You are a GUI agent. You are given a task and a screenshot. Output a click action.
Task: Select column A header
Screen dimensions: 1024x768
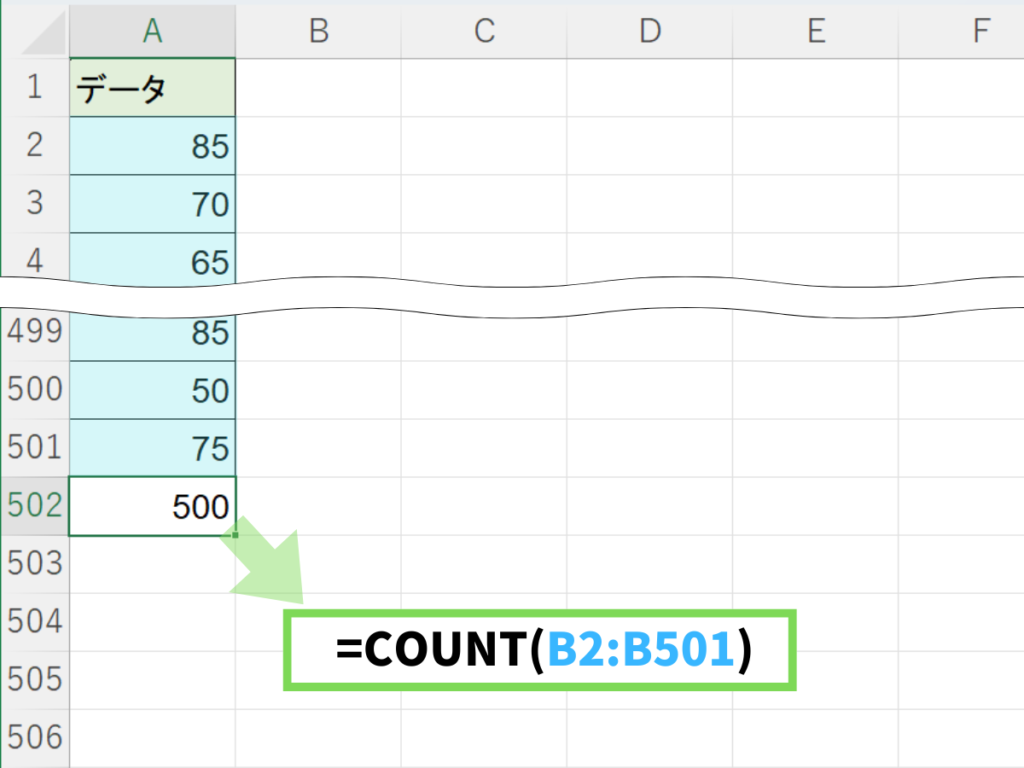coord(152,32)
